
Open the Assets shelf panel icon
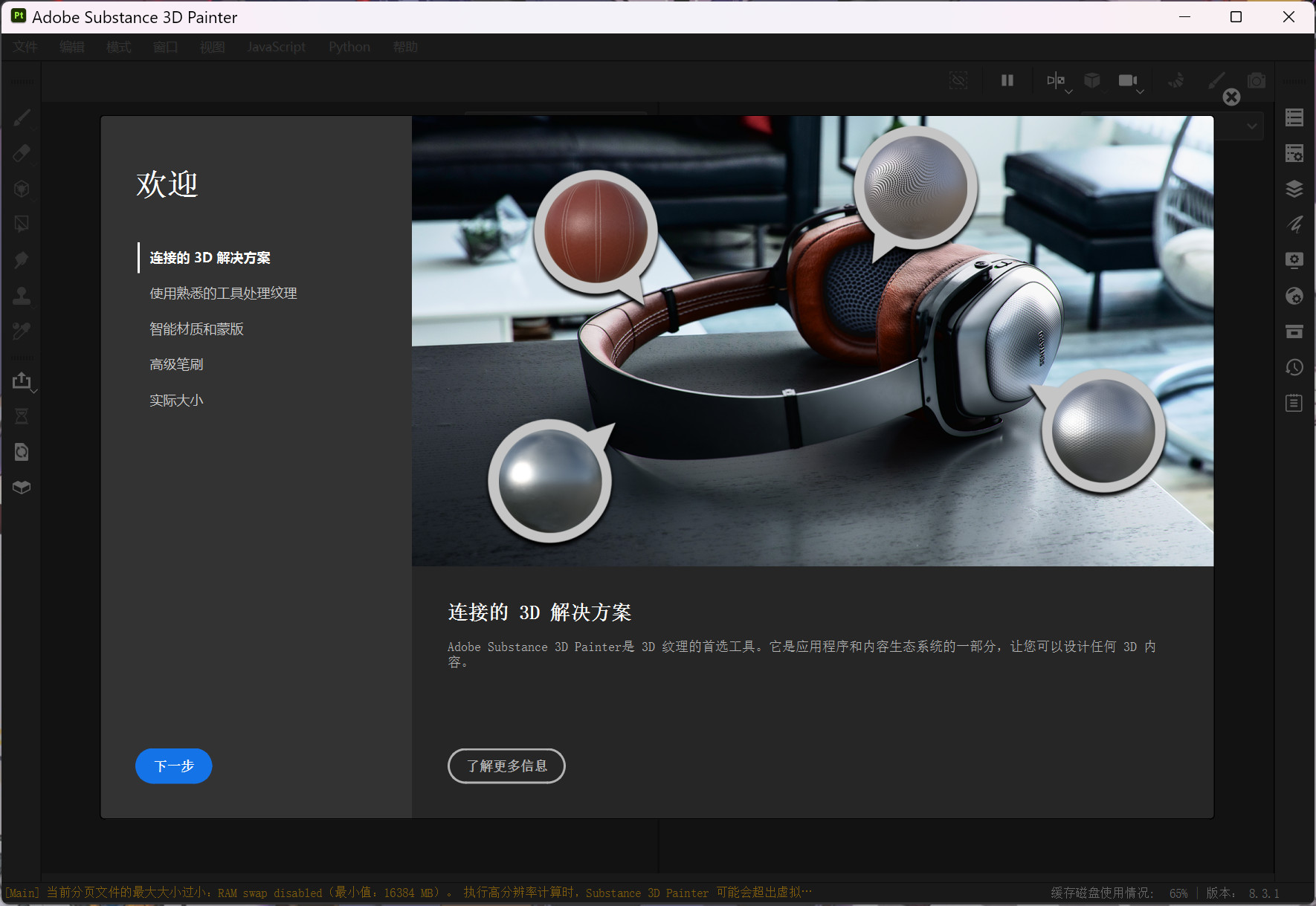coord(1294,331)
